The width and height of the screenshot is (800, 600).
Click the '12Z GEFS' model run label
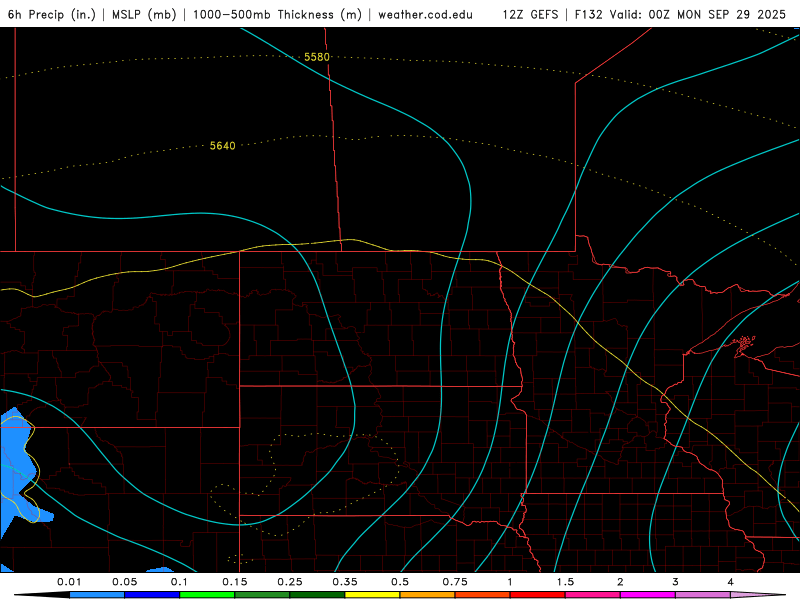(x=531, y=14)
